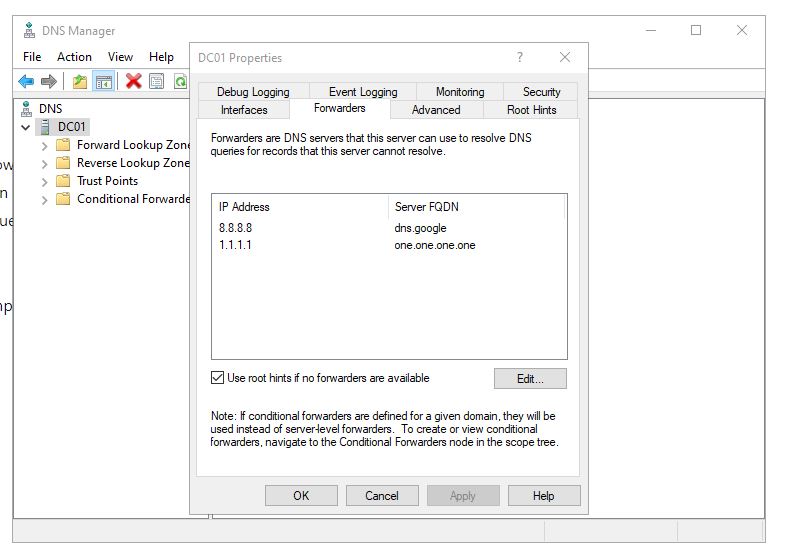Viewport: 809px width, 553px height.
Task: Minimize the DNS Manager window
Action: click(651, 30)
